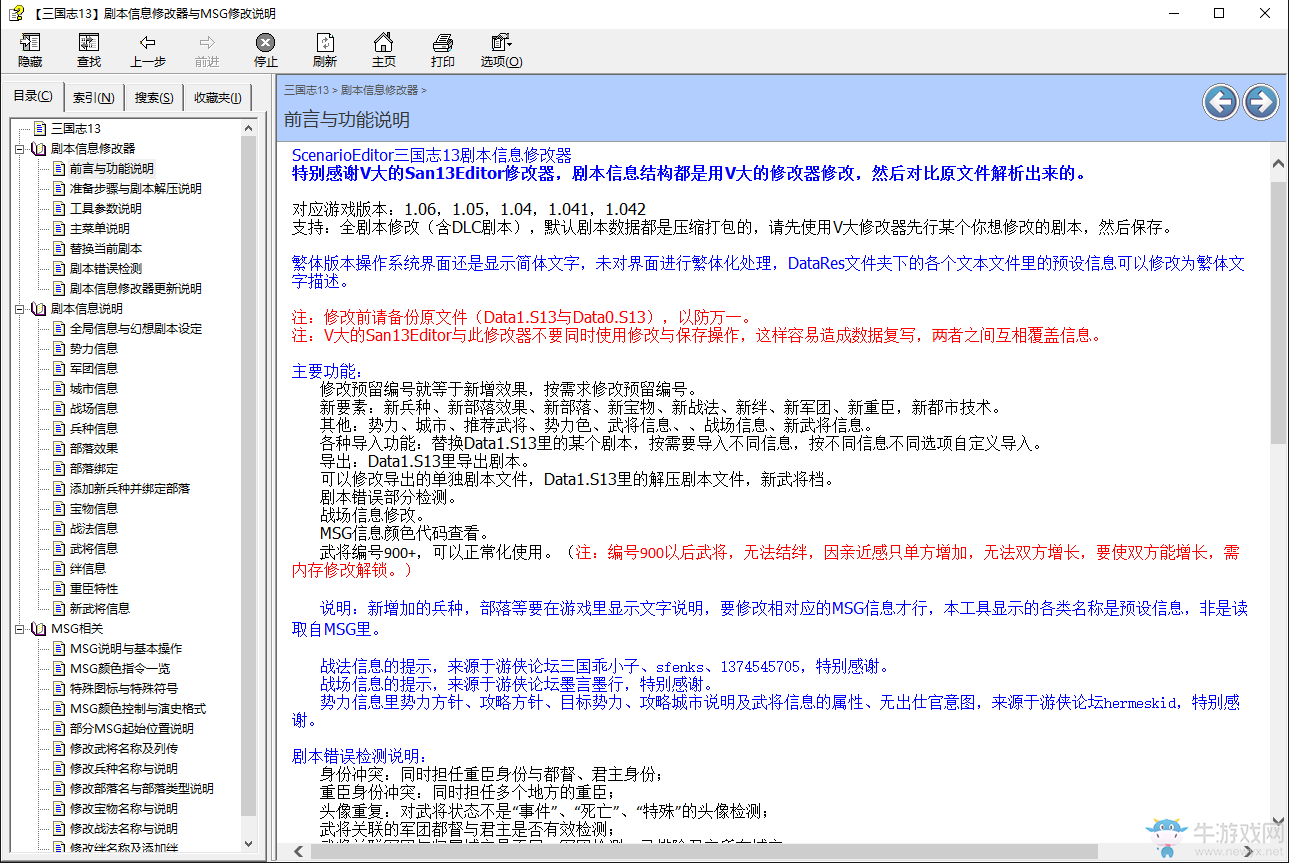Click the 三国志13 breadcrumb link
This screenshot has height=863, width=1289.
pos(306,90)
